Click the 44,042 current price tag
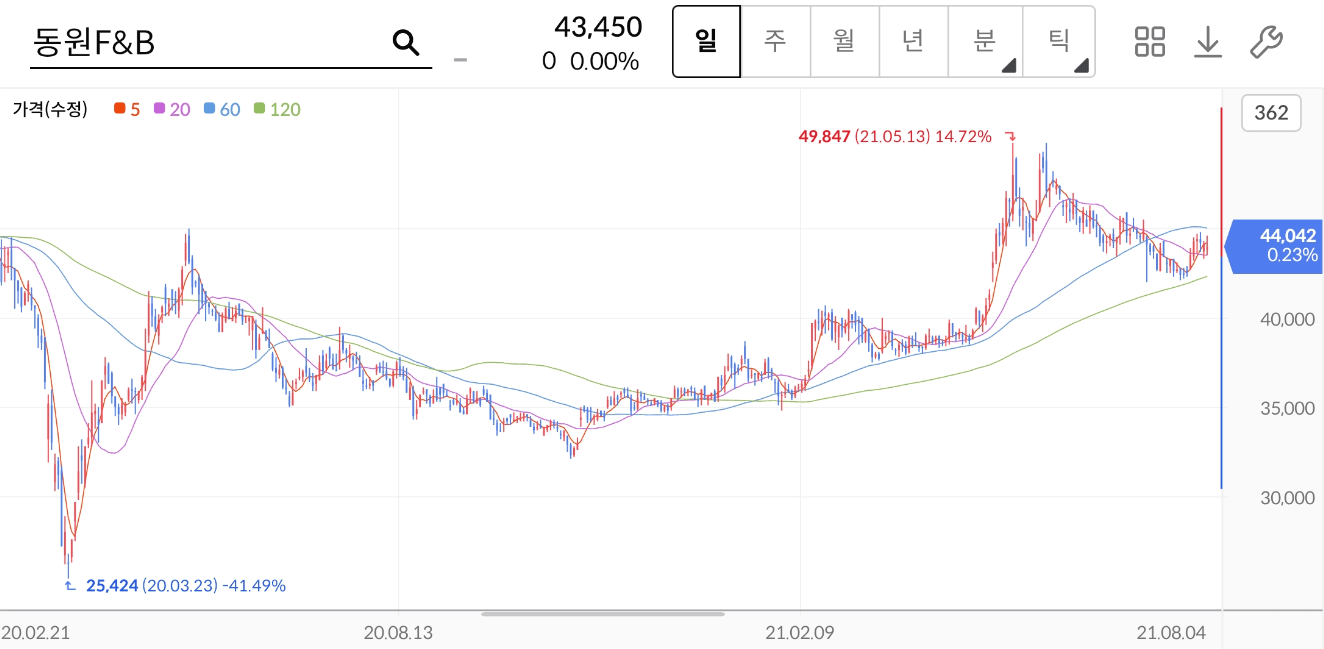 click(x=1274, y=246)
